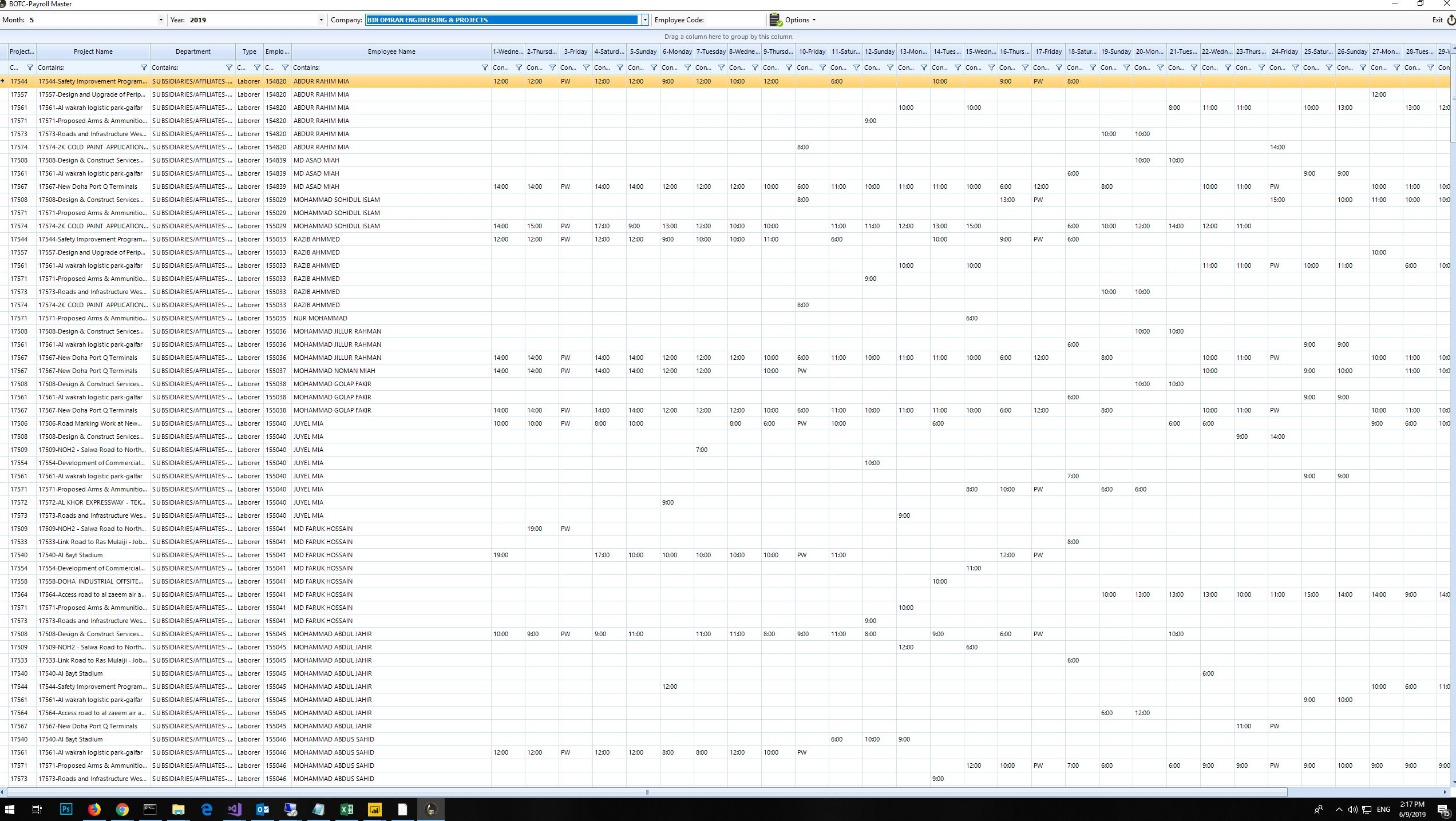Image resolution: width=1456 pixels, height=821 pixels.
Task: Open the Options menu icon
Action: coord(776,20)
